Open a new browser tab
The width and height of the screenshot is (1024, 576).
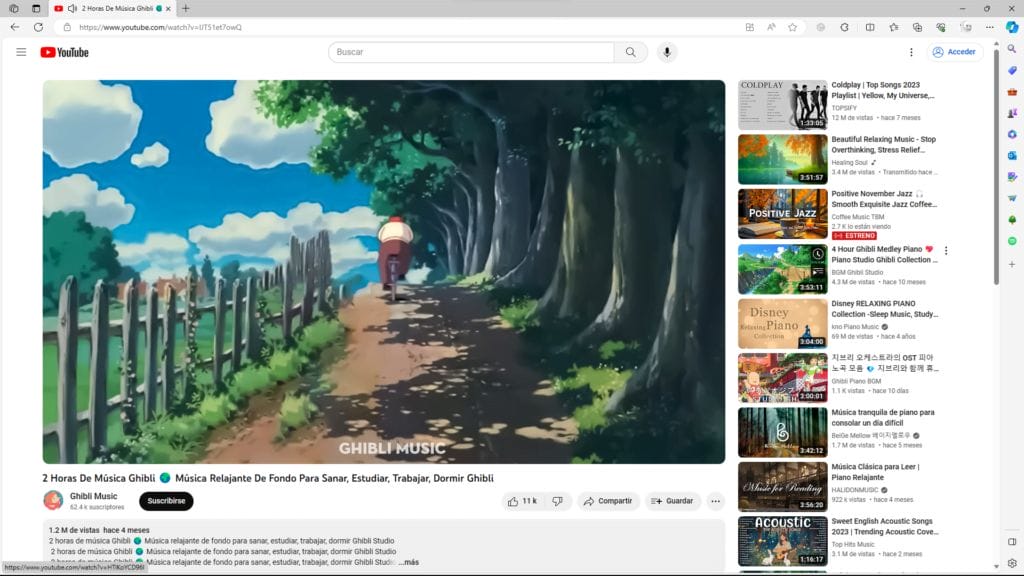point(185,8)
